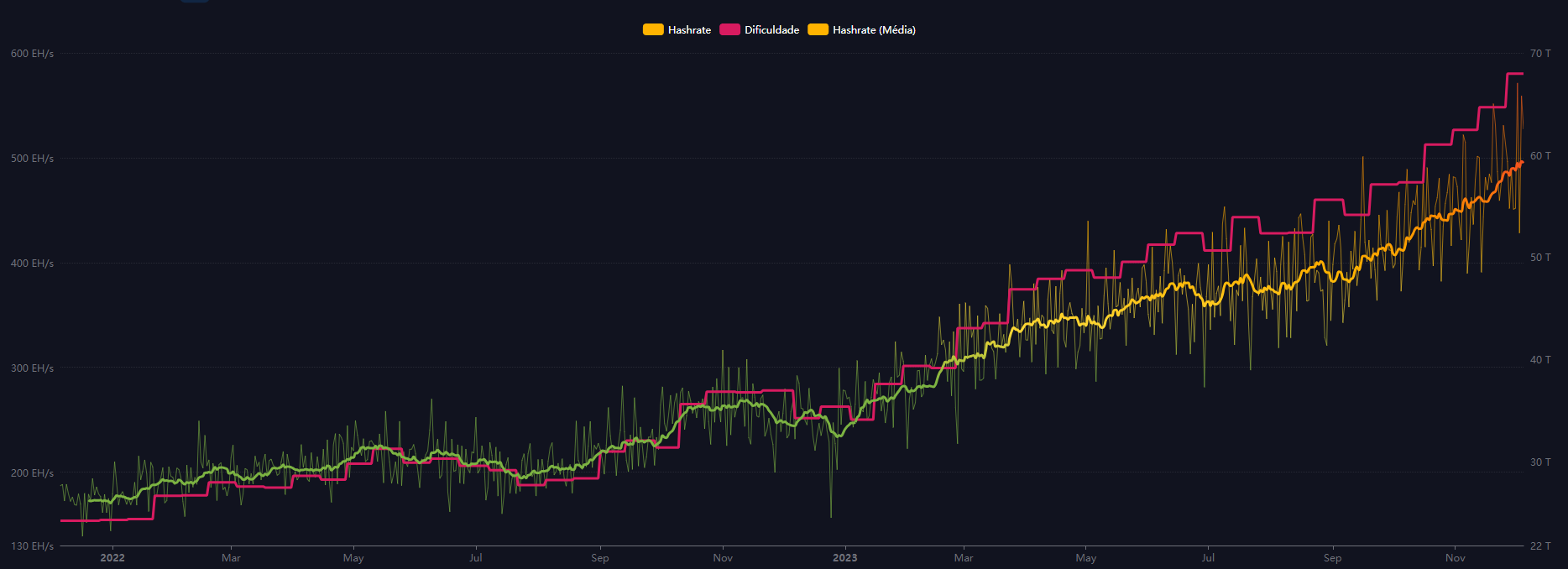Click the 600 EH/s axis label
The image size is (1568, 569).
32,54
